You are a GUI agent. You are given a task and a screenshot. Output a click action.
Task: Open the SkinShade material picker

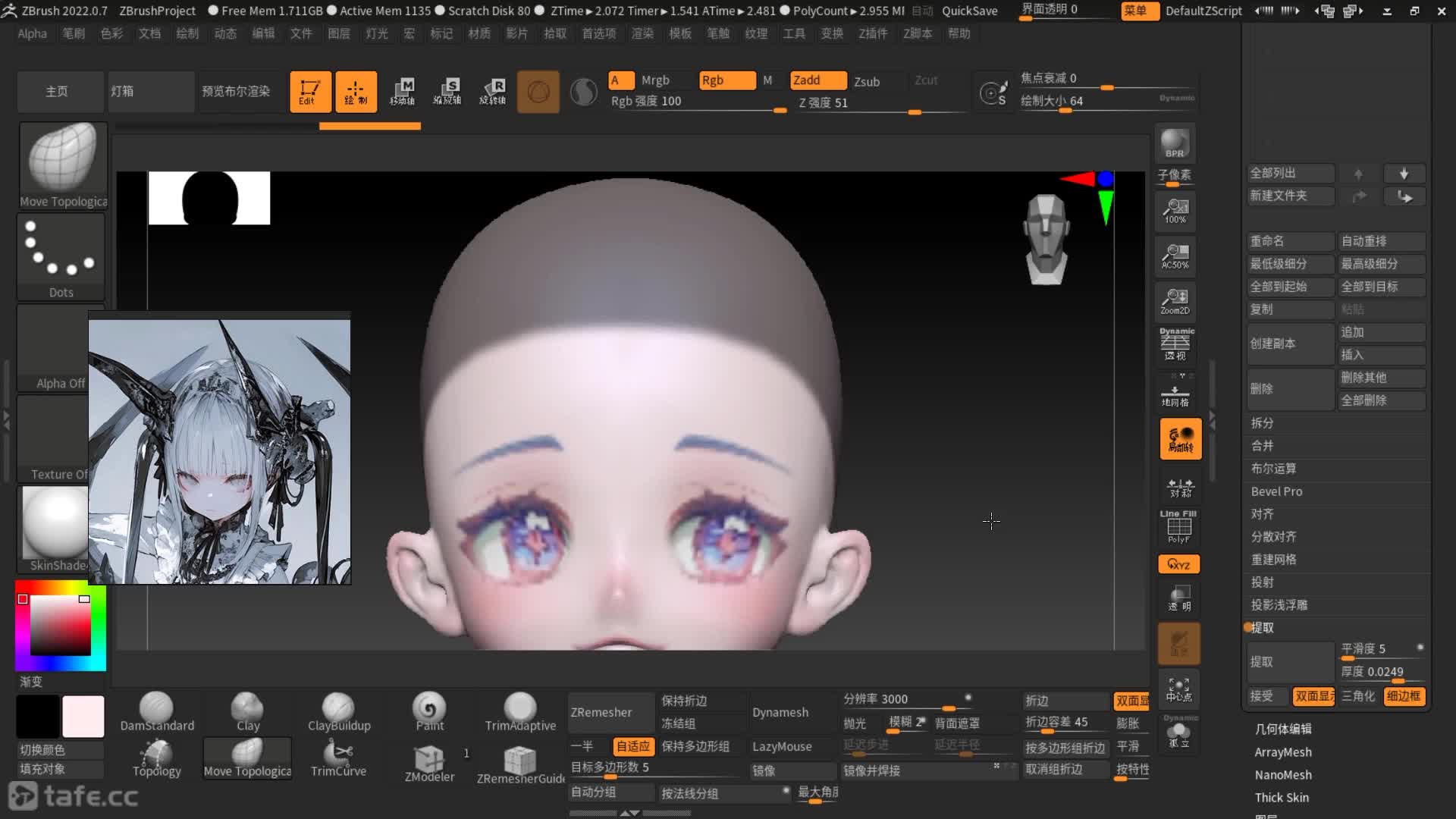point(53,529)
